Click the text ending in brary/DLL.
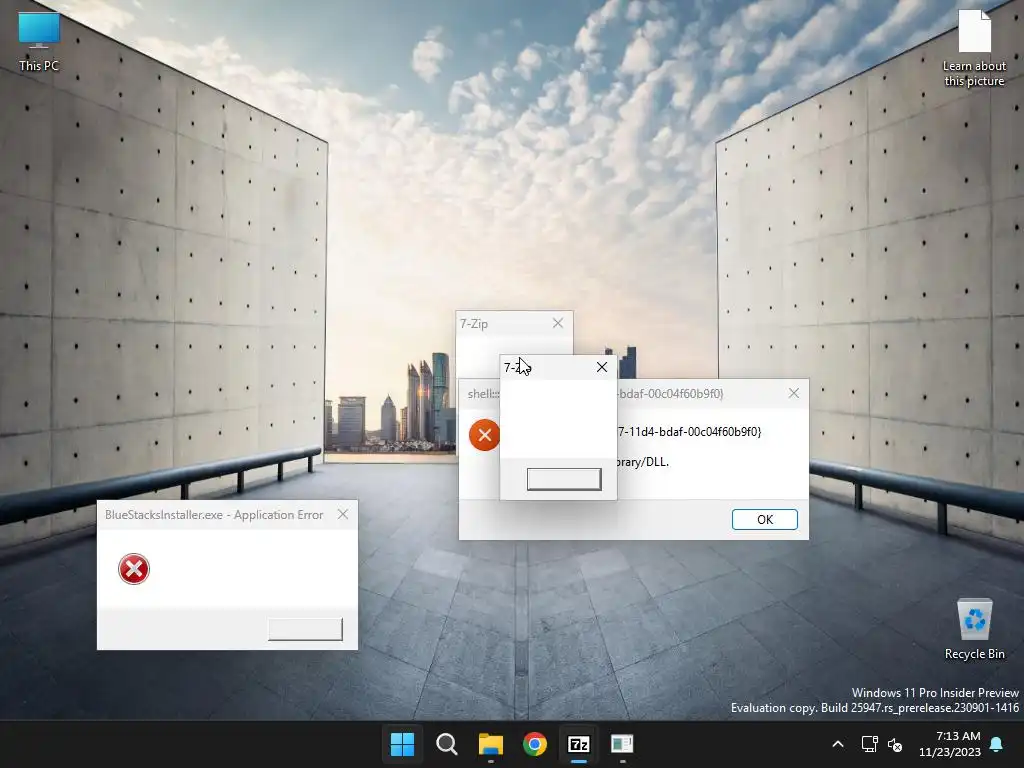 point(643,462)
